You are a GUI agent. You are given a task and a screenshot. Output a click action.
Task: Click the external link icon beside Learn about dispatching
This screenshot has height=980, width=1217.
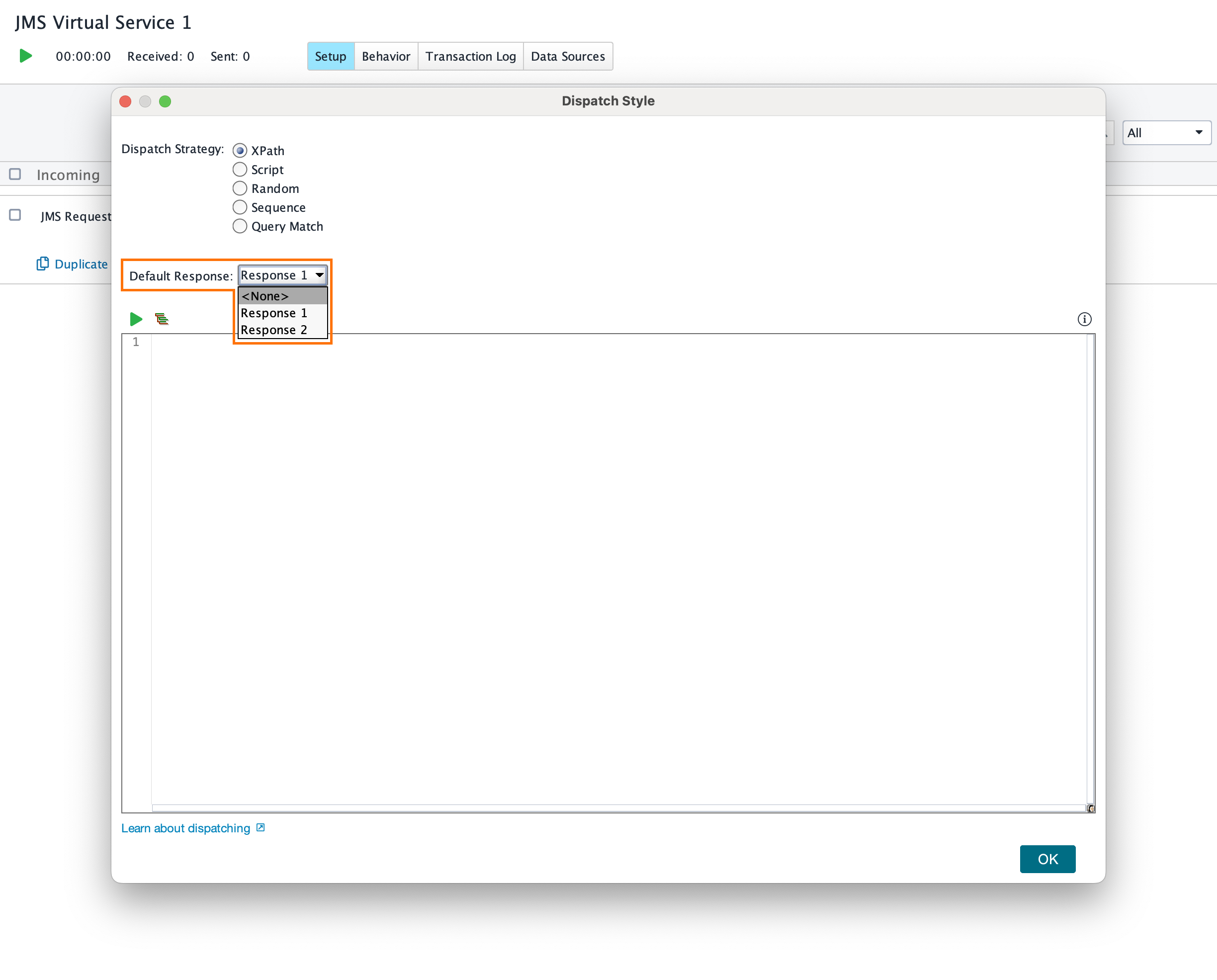[x=260, y=827]
